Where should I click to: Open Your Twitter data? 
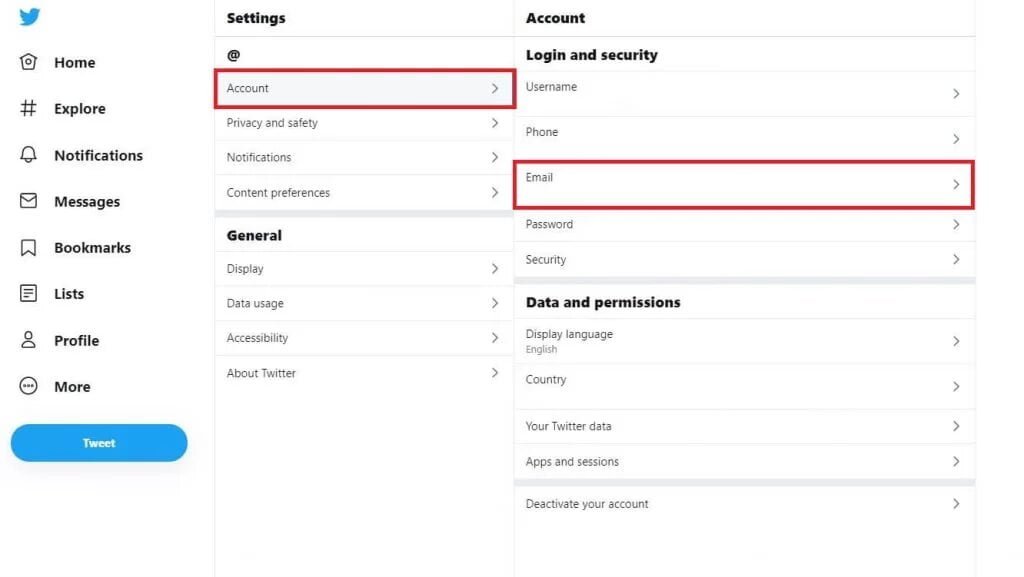coord(568,426)
